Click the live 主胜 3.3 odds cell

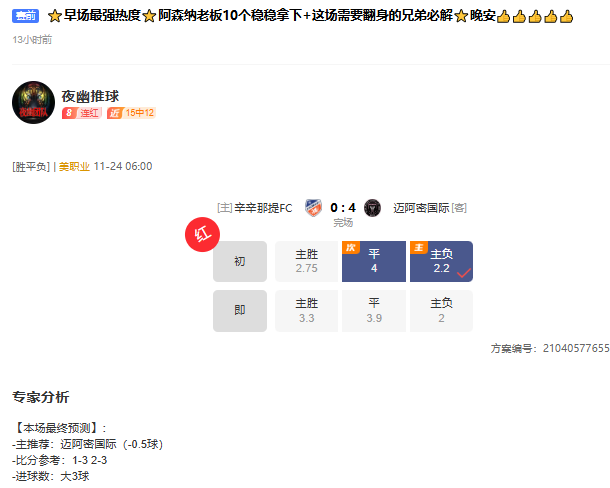click(307, 311)
